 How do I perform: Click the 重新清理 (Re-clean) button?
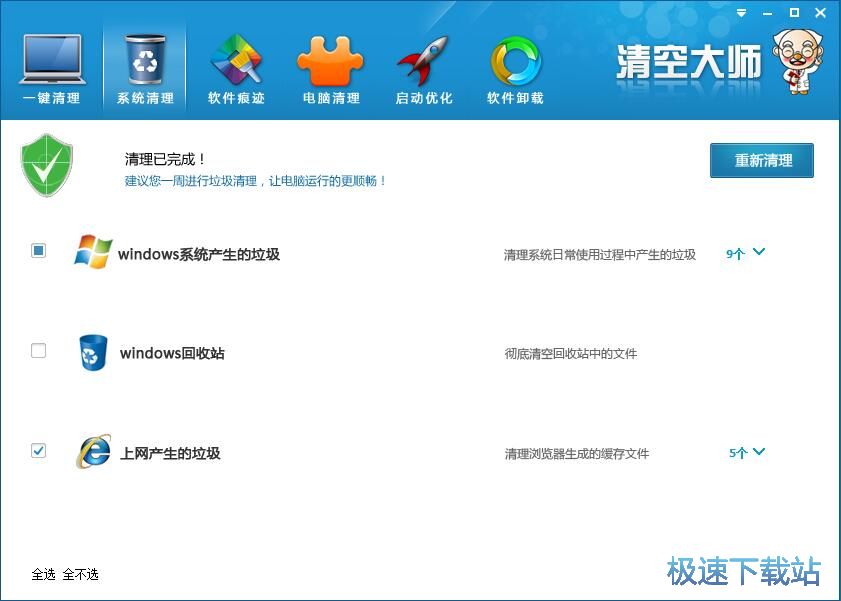tap(762, 160)
